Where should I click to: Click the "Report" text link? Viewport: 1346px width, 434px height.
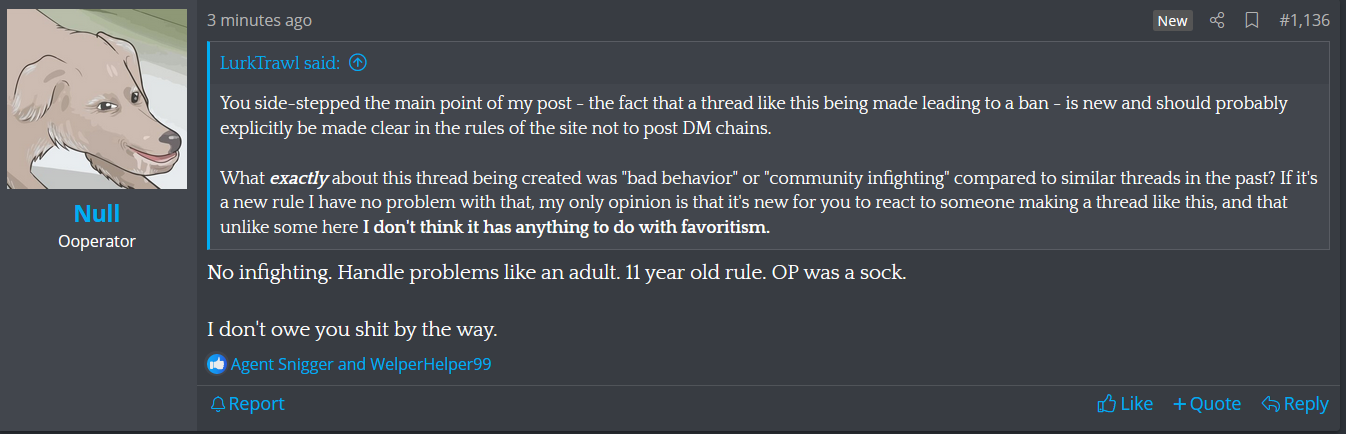257,404
